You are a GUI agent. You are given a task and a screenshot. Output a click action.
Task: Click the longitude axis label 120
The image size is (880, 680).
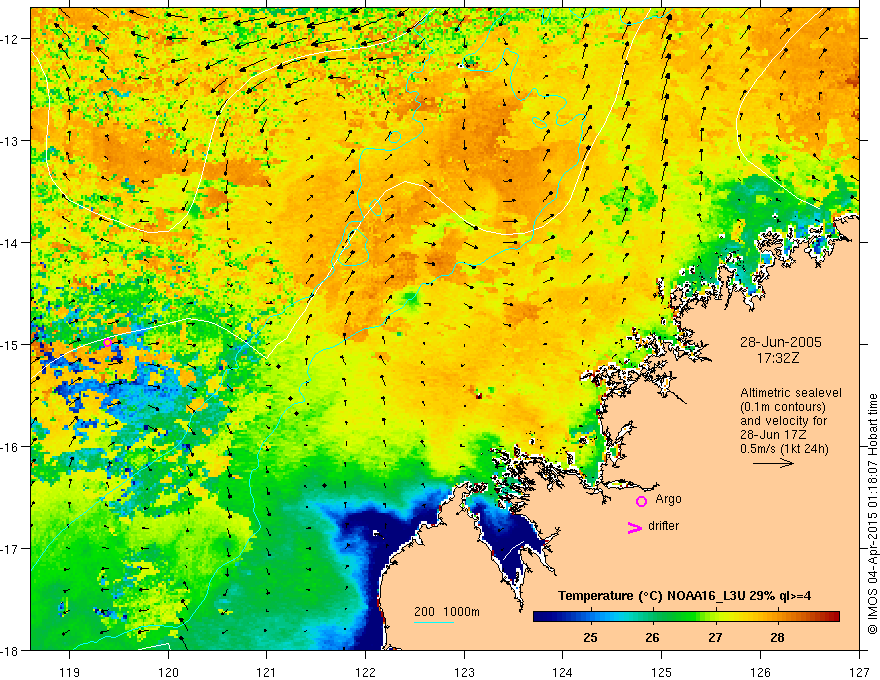click(x=168, y=672)
